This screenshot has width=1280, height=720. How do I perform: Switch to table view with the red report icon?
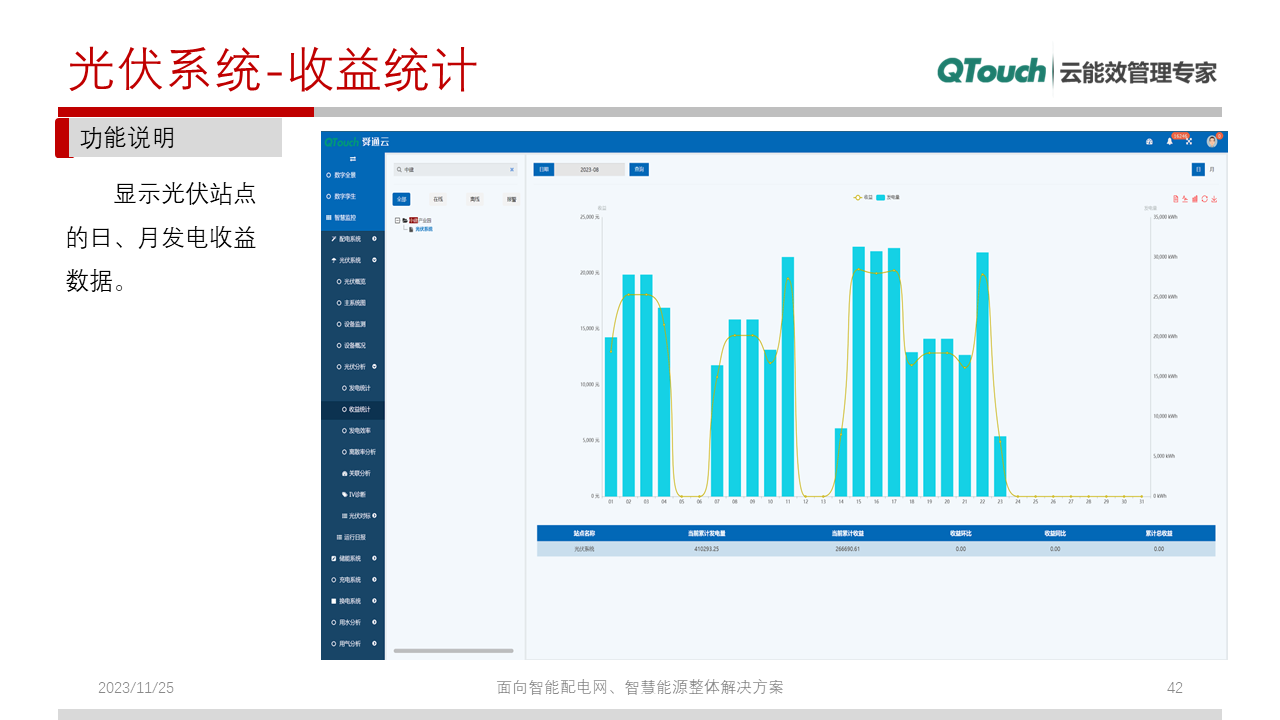tap(1176, 199)
